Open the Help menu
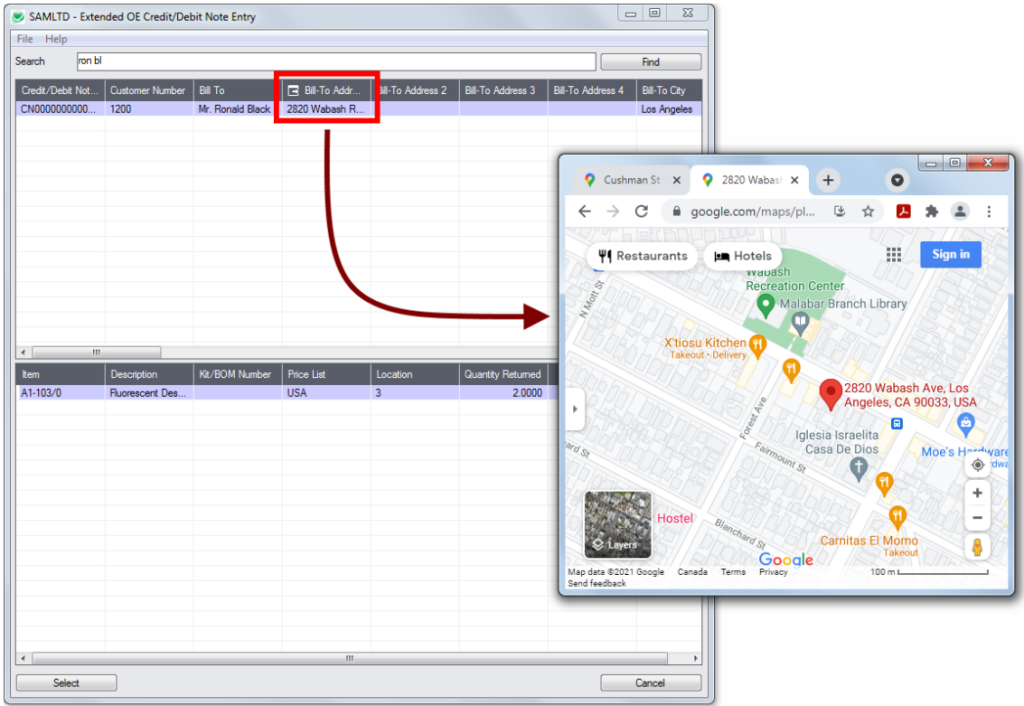 (56, 39)
